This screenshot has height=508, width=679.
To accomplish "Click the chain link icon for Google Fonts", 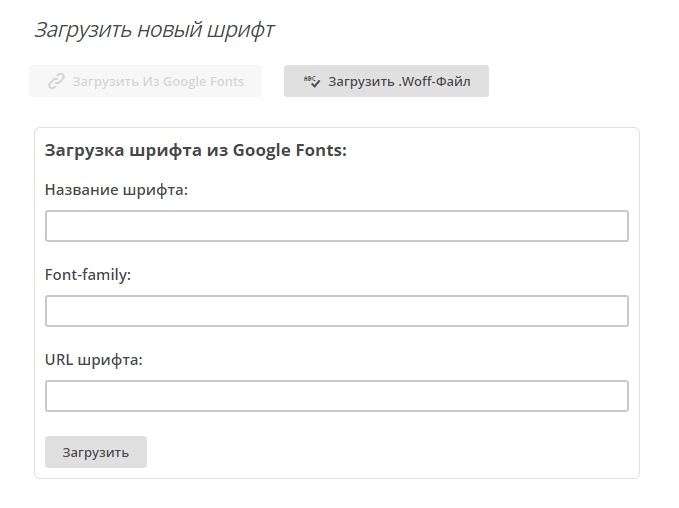I will [x=57, y=82].
